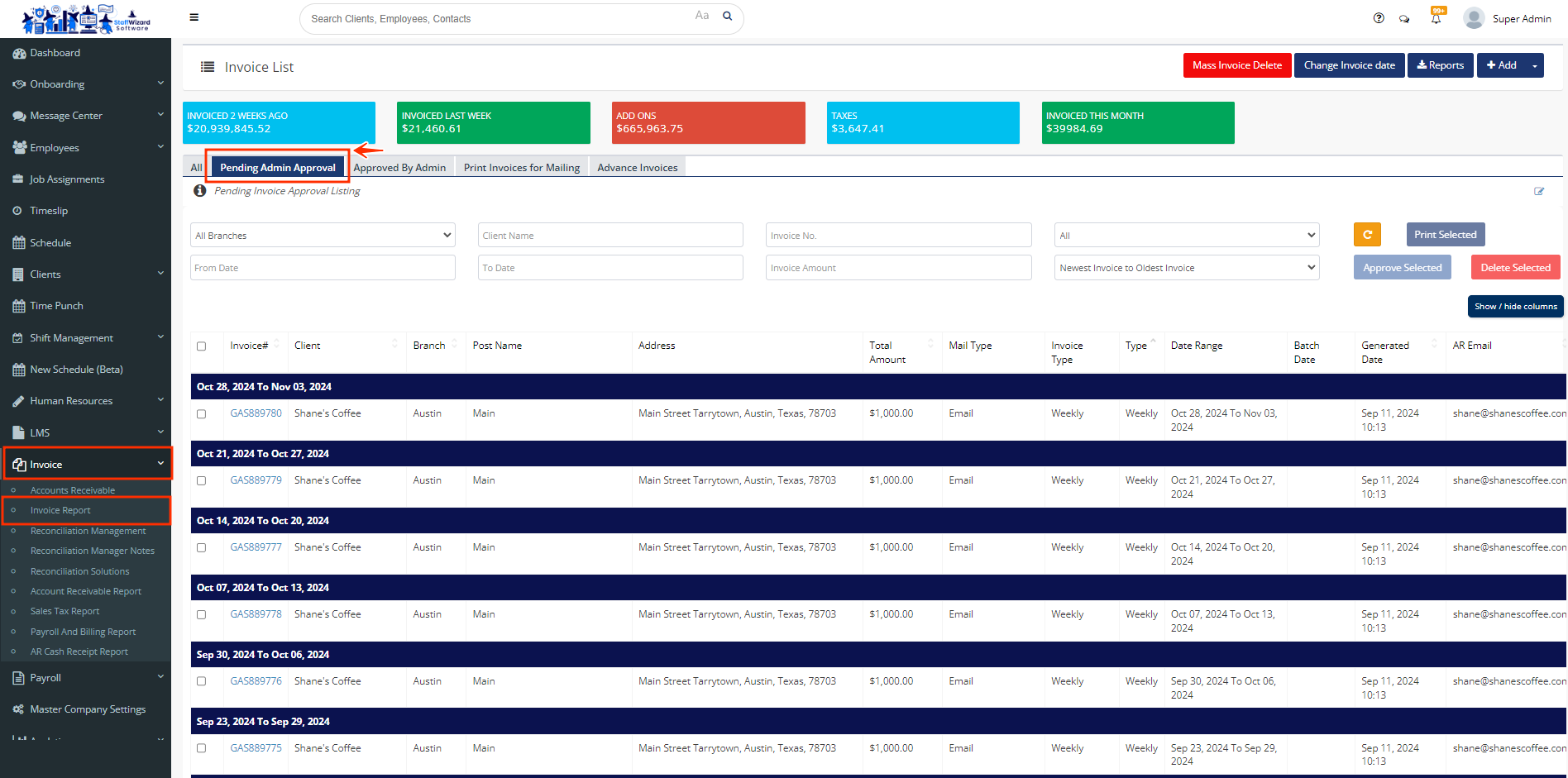Open the Add button dropdown caret
The width and height of the screenshot is (1568, 778).
(1535, 65)
